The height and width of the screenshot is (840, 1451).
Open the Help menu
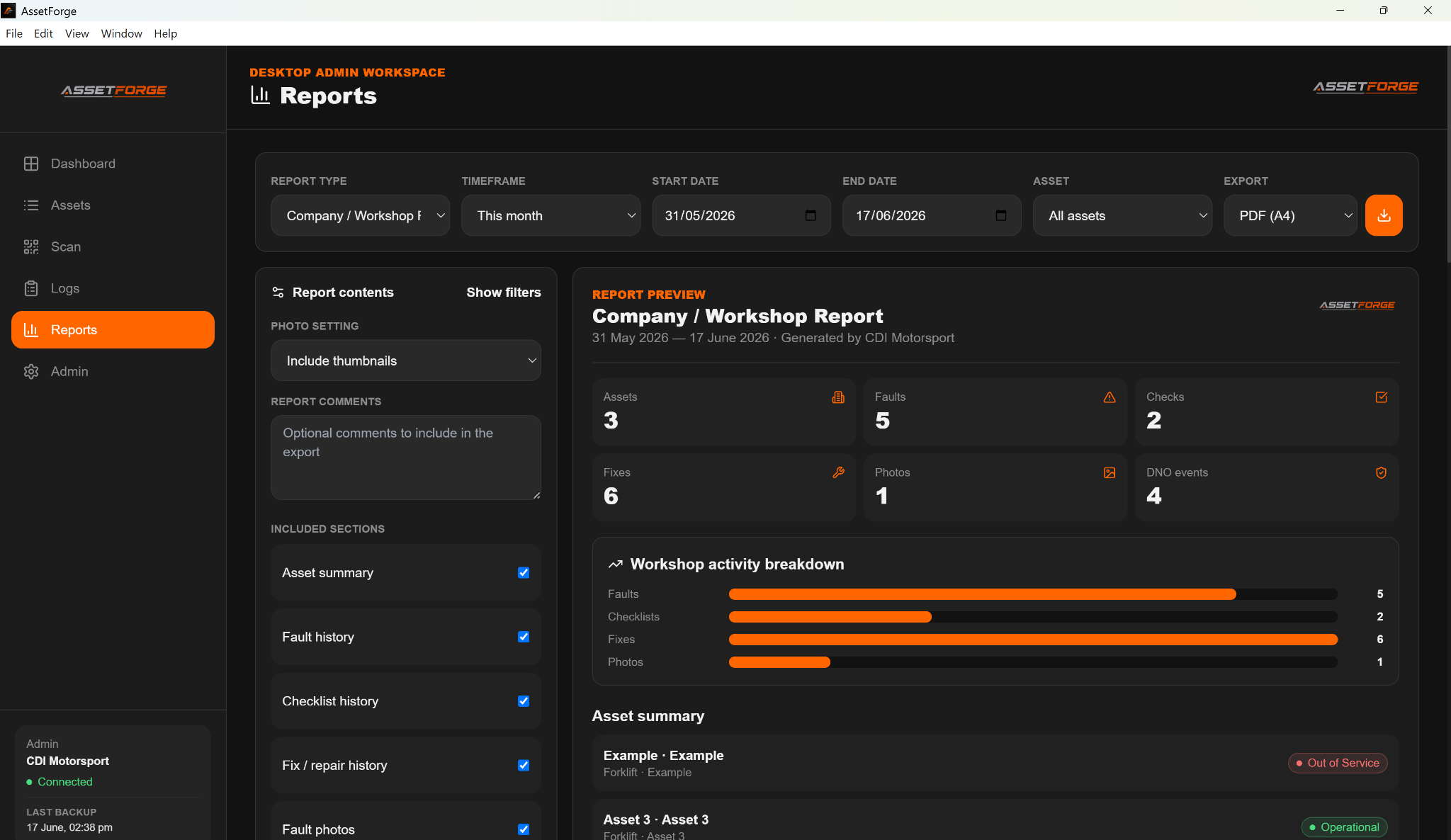165,33
